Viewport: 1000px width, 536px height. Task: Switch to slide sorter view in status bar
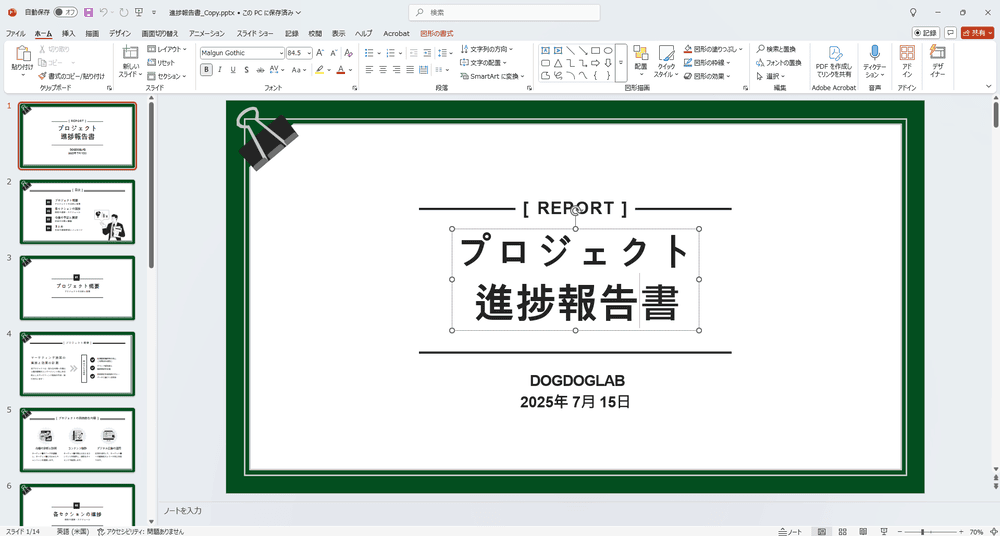tap(840, 531)
